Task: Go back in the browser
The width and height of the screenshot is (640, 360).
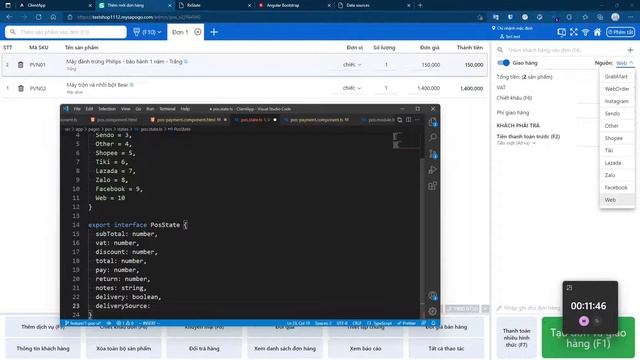Action: tap(9, 17)
